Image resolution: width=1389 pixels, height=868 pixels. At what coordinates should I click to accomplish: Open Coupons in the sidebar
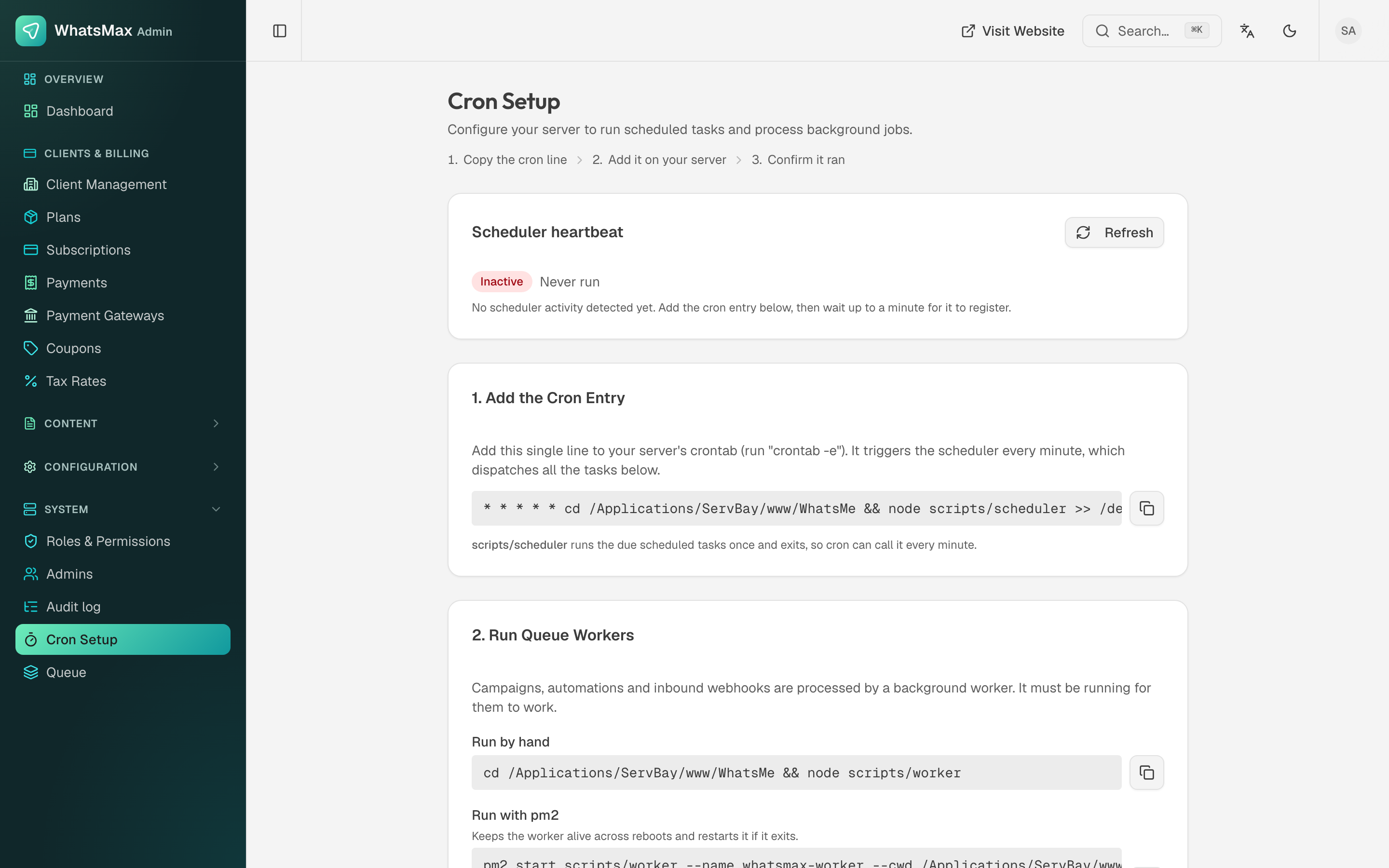coord(123,348)
